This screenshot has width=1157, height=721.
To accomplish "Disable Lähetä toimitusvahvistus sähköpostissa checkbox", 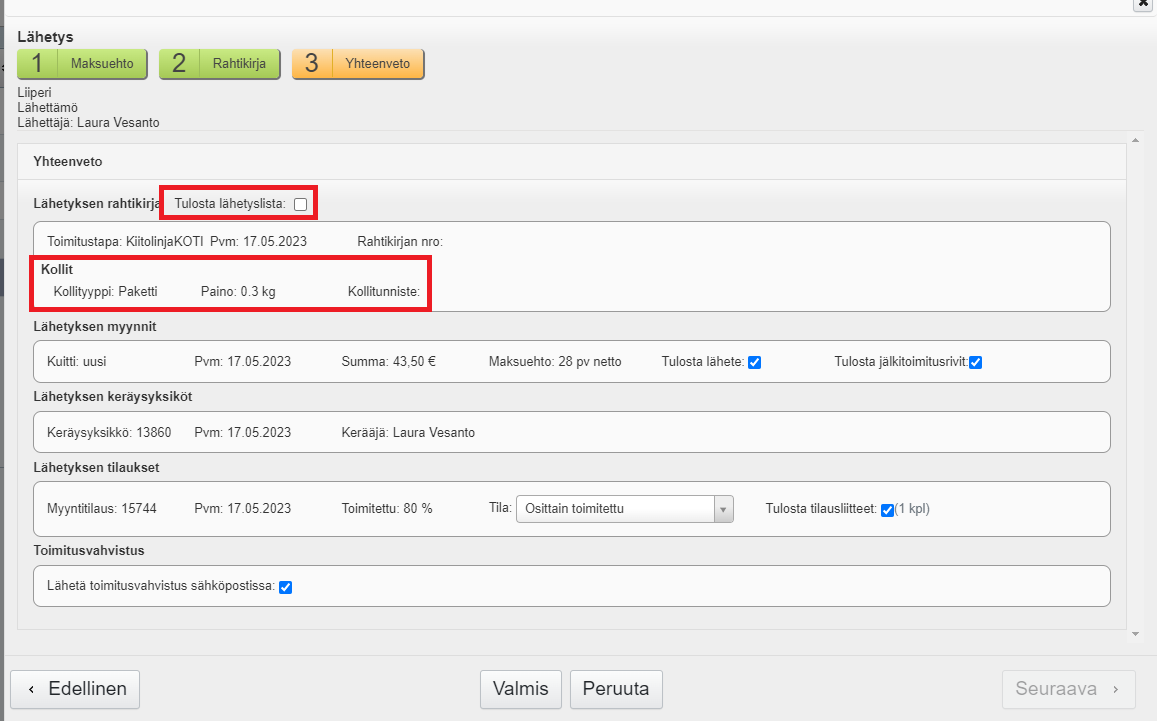I will (x=285, y=587).
